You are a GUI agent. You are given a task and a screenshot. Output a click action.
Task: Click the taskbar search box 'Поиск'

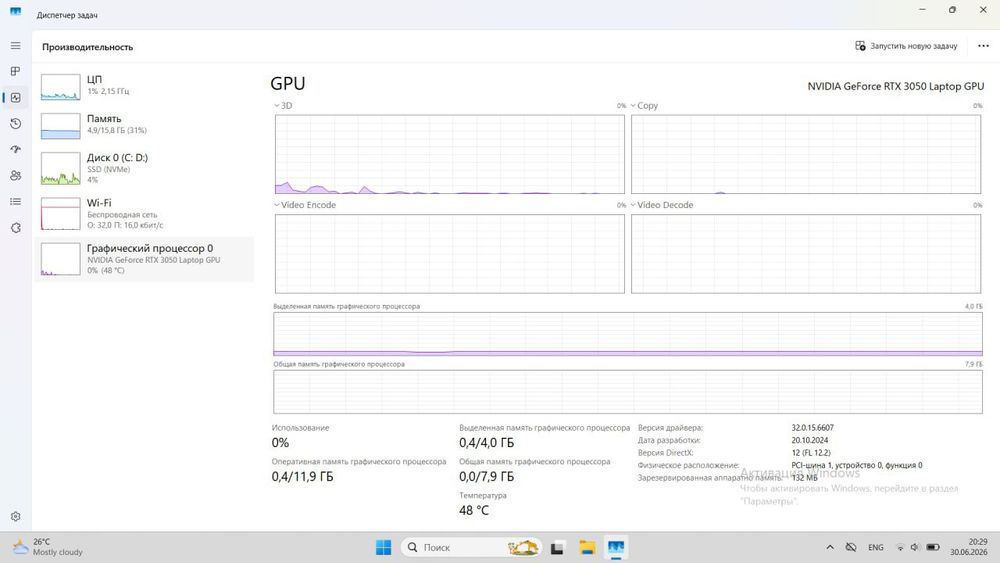tap(471, 547)
